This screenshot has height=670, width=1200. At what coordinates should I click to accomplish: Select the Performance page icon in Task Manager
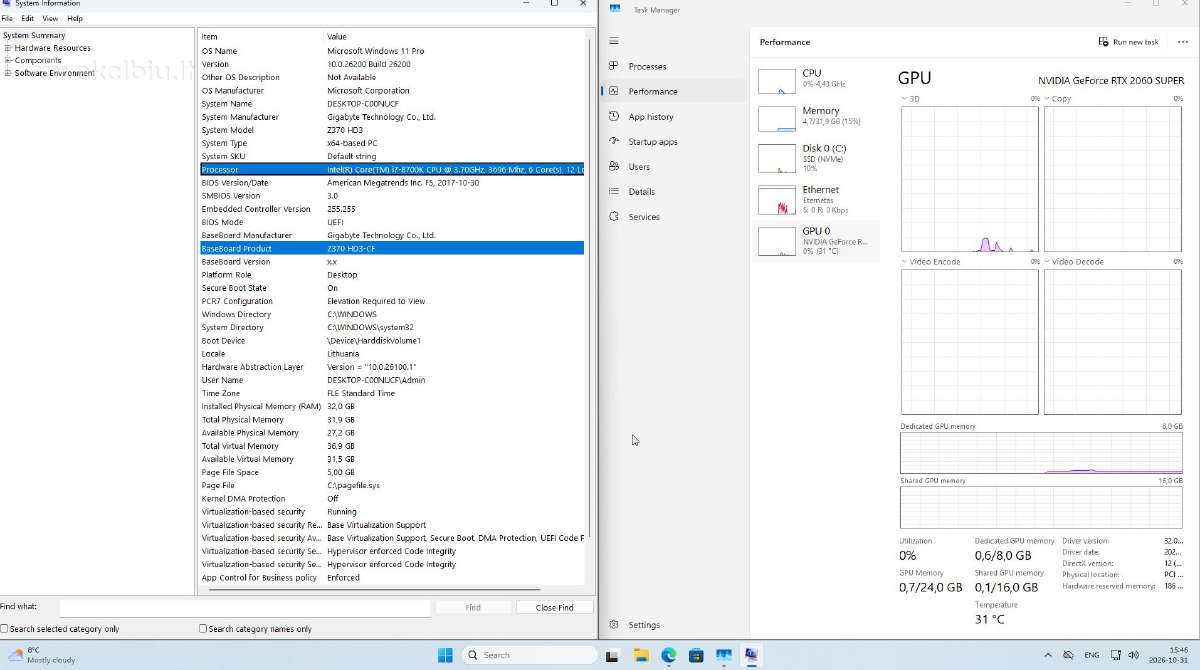(x=614, y=91)
